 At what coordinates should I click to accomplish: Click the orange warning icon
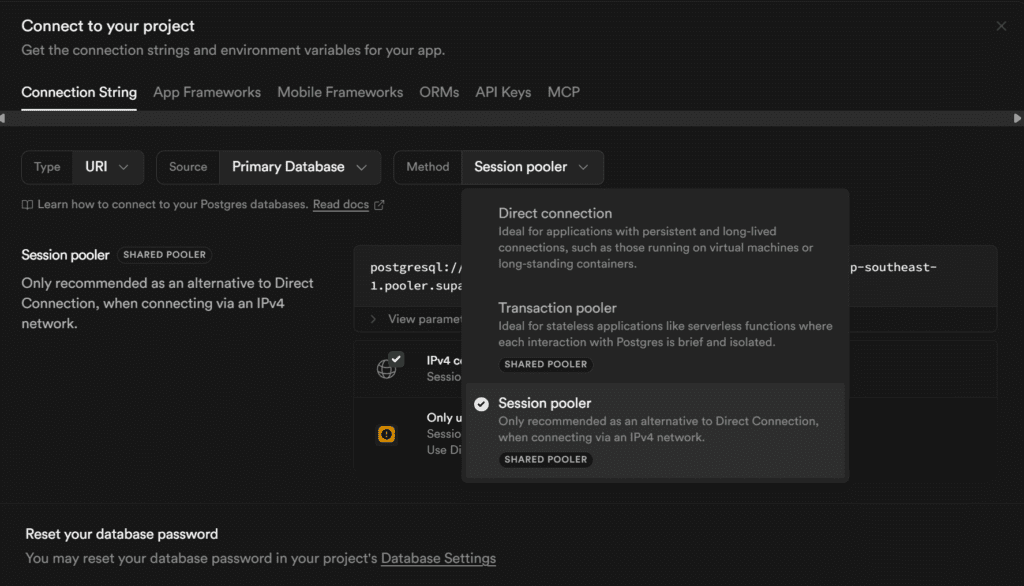386,434
